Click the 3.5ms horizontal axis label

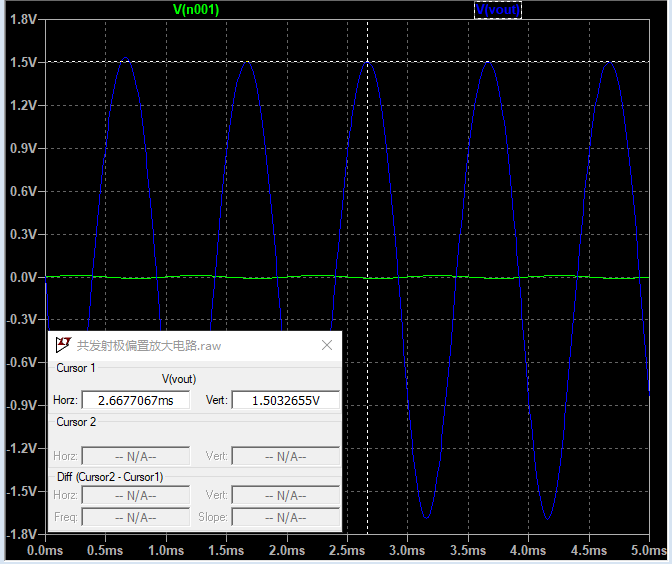tap(468, 550)
